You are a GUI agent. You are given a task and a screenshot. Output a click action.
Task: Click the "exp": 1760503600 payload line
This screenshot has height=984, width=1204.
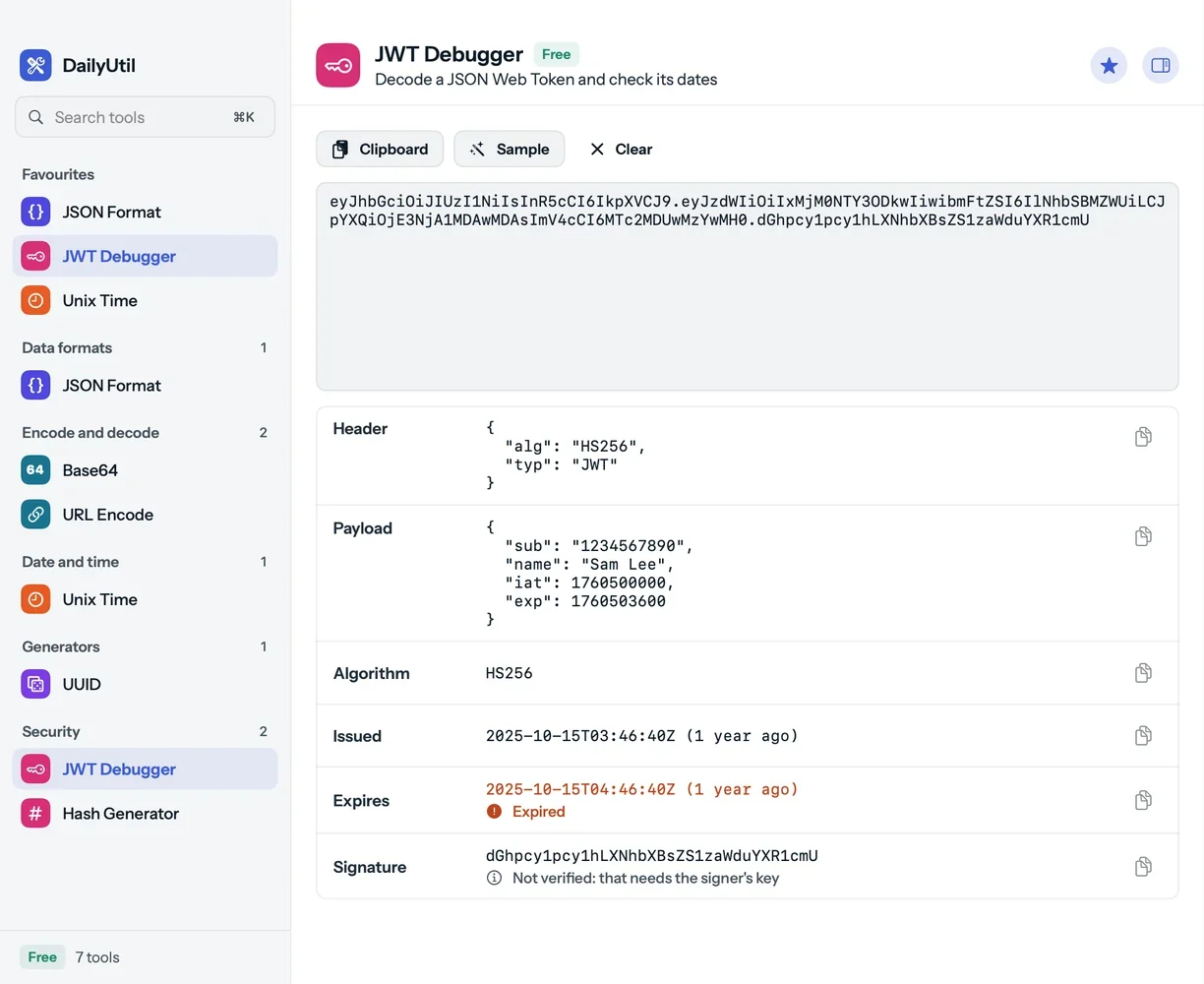[x=585, y=601]
